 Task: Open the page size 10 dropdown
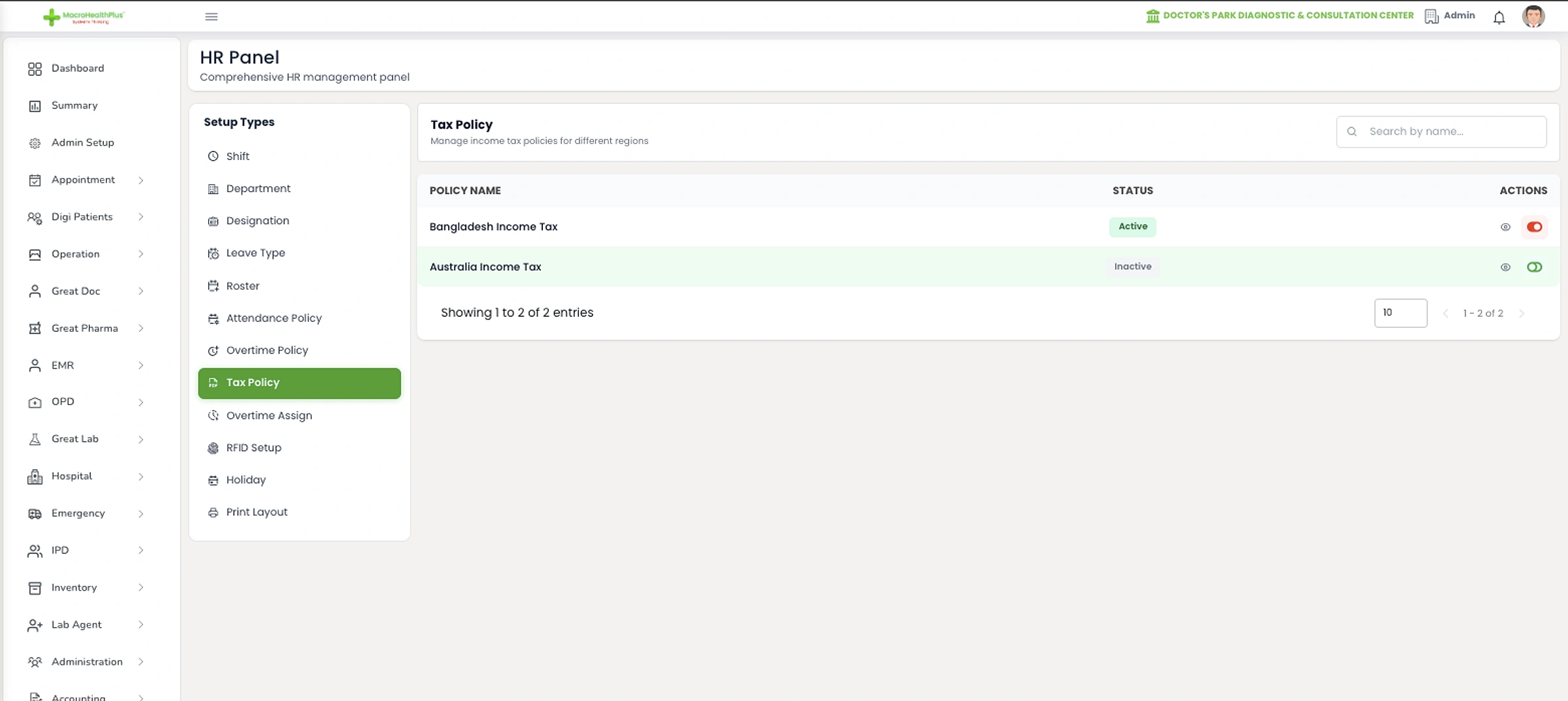click(x=1400, y=313)
